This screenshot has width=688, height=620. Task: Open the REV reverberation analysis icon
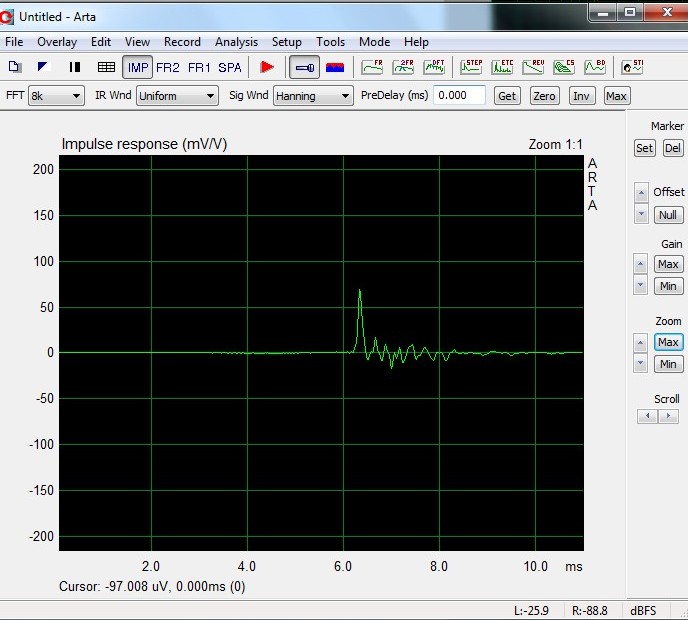click(533, 67)
